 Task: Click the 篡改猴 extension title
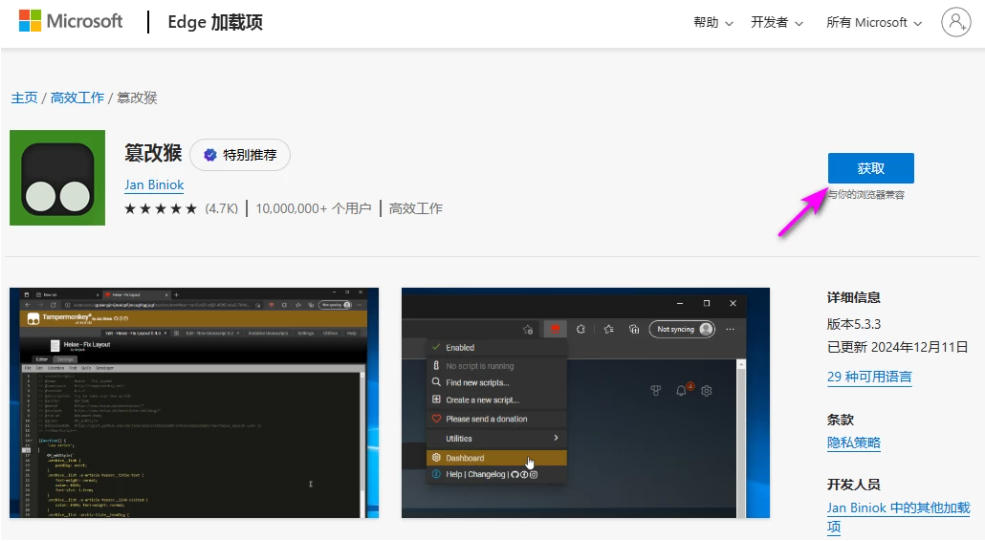coord(153,153)
